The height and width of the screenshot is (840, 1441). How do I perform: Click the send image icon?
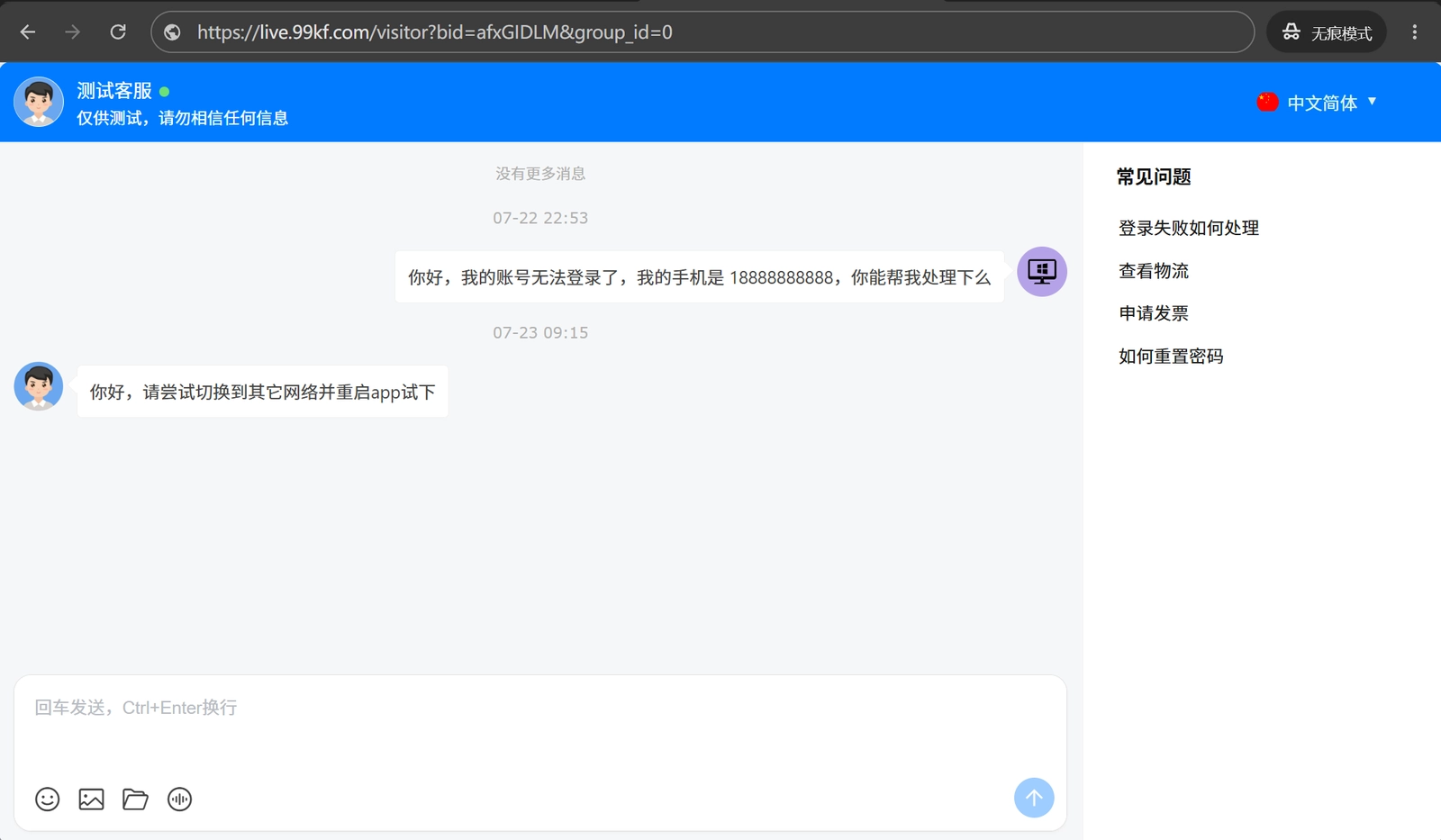point(92,799)
